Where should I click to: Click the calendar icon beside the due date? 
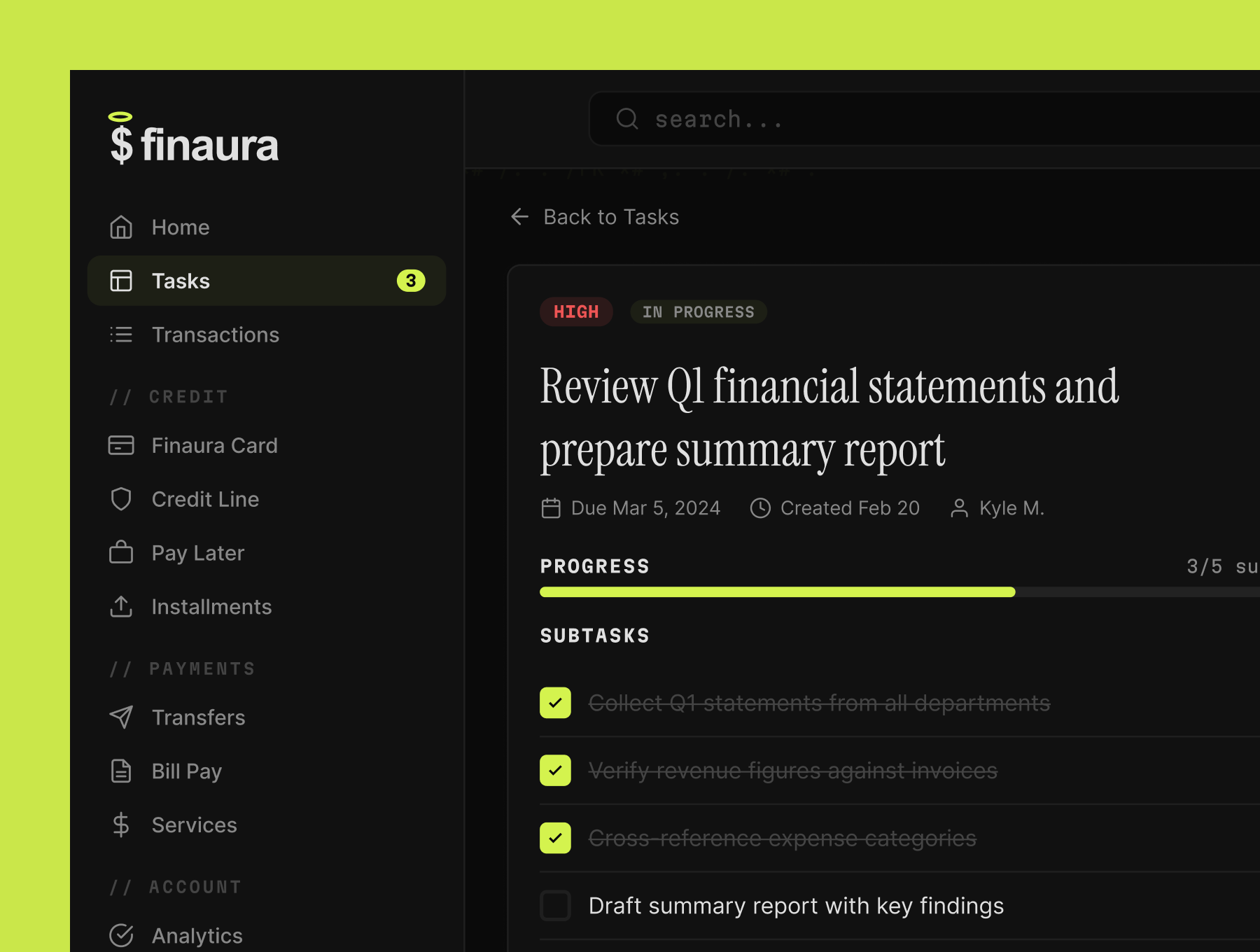pyautogui.click(x=550, y=507)
